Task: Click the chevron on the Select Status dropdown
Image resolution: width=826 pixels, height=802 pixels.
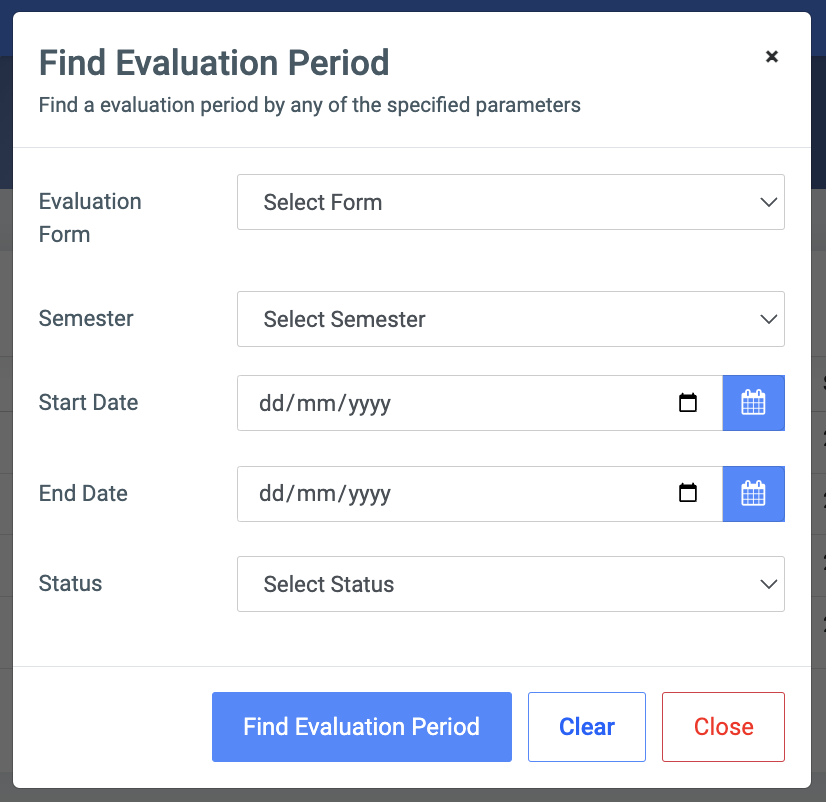Action: coord(768,584)
